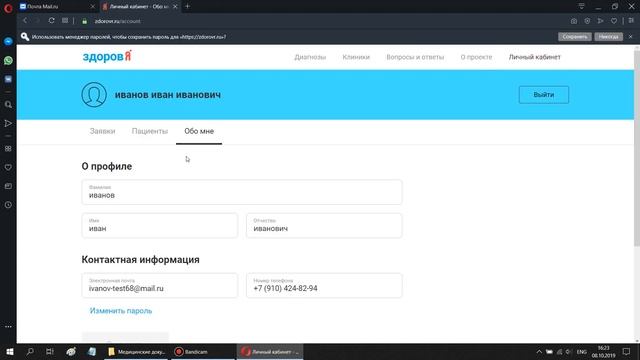The width and height of the screenshot is (640, 360).
Task: Open the tabs menu icon in title bar
Action: 581,7
